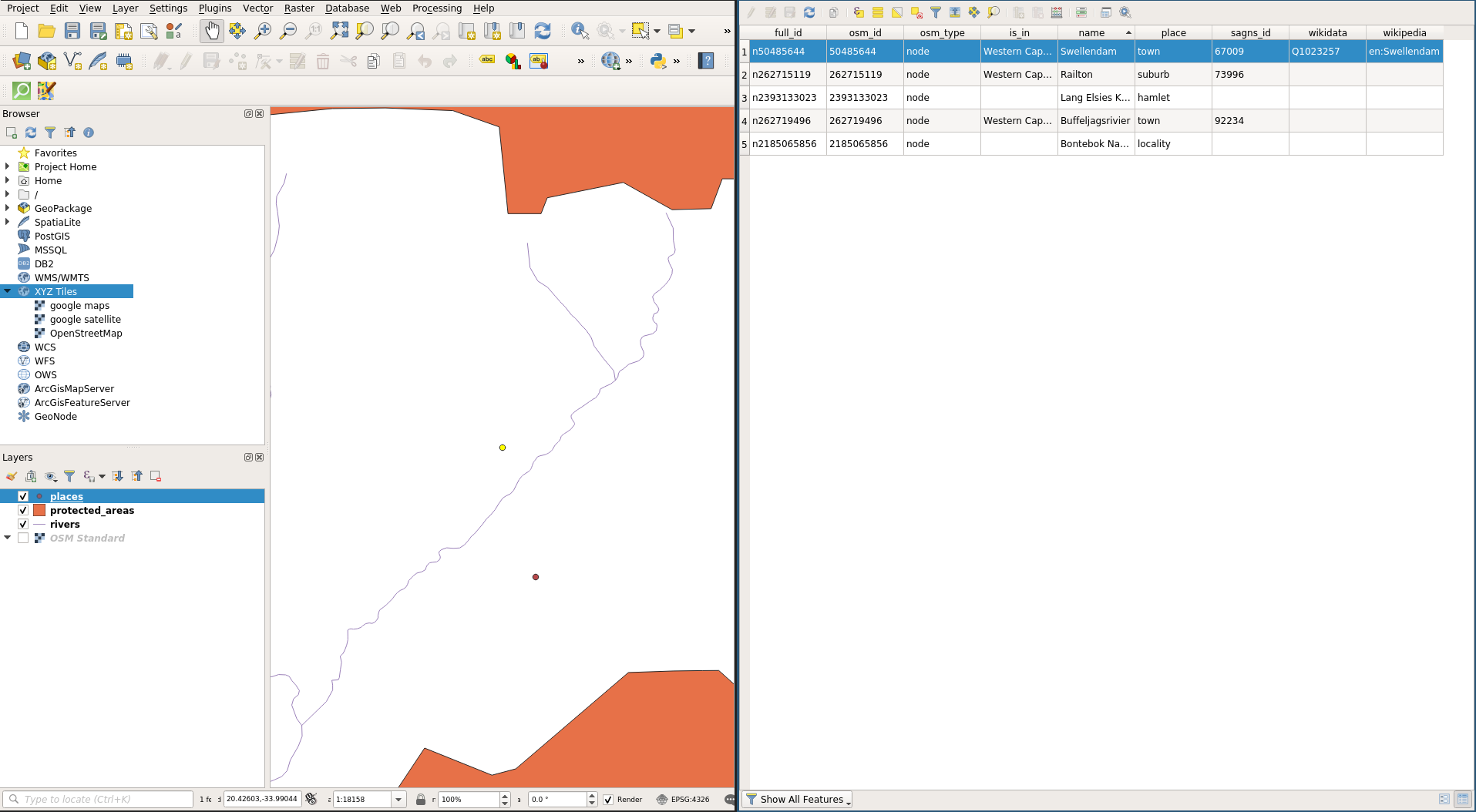Open the Project menu
This screenshot has height=812, width=1476.
(22, 8)
